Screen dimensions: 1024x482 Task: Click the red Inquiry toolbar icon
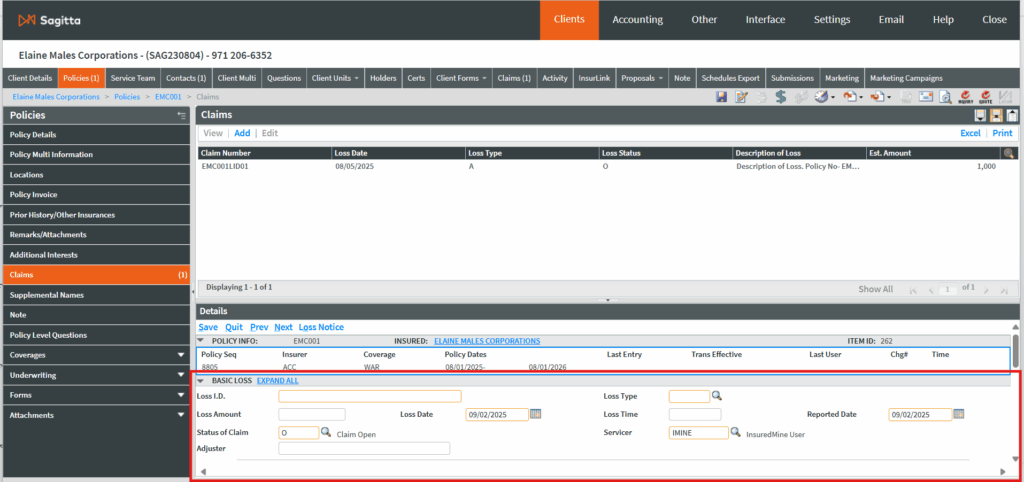967,97
